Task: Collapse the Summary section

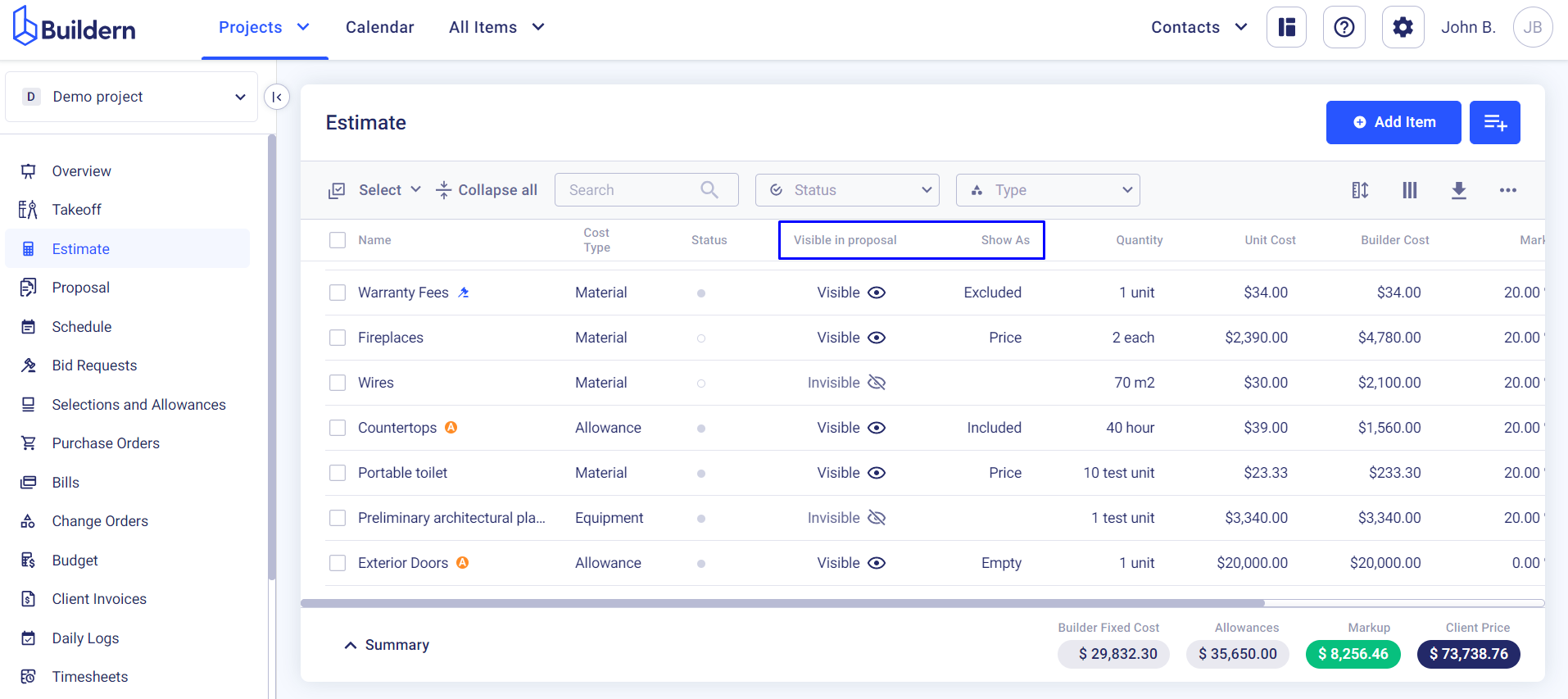Action: 386,645
